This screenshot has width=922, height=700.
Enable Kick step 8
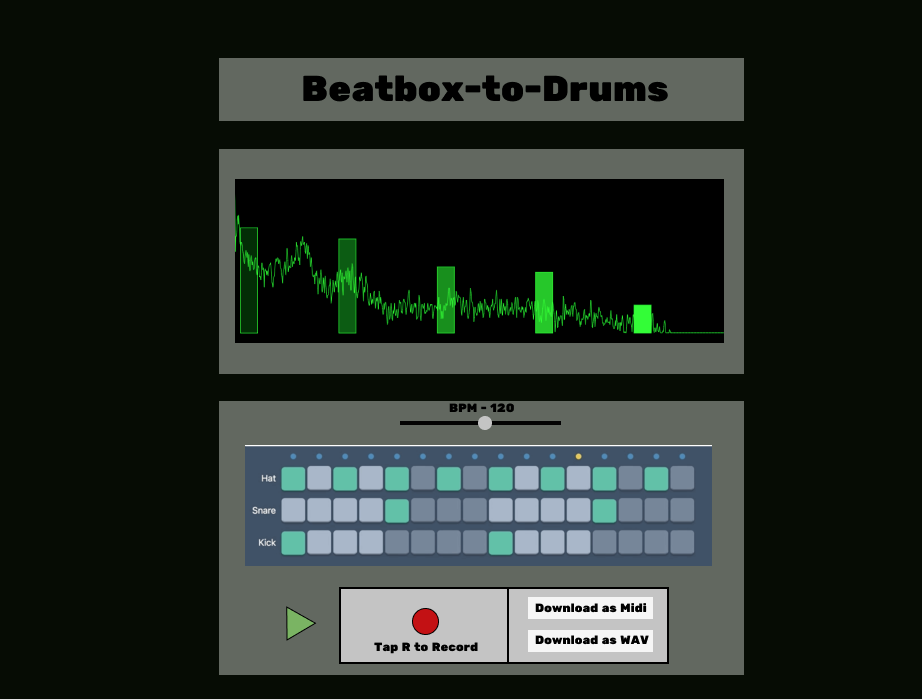click(x=475, y=542)
